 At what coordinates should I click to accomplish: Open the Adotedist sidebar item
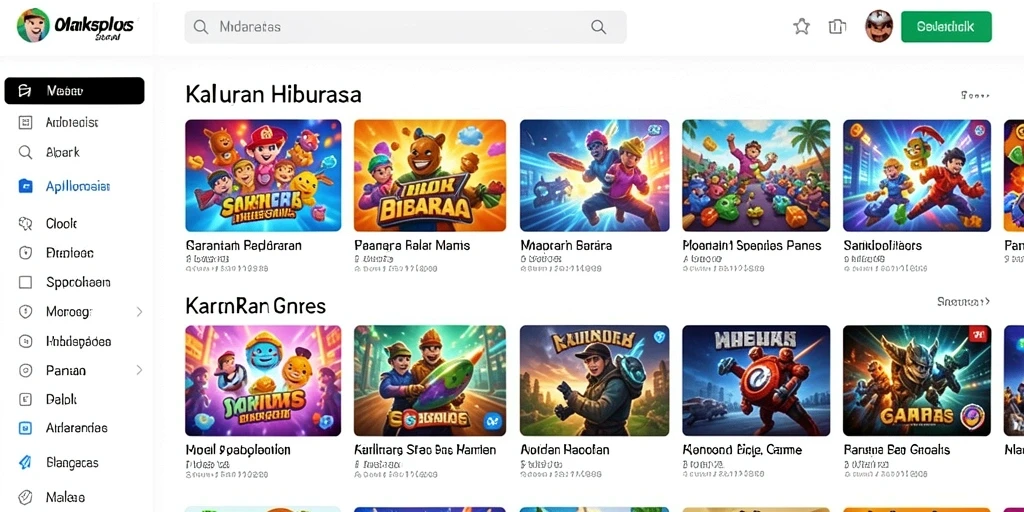pos(74,122)
